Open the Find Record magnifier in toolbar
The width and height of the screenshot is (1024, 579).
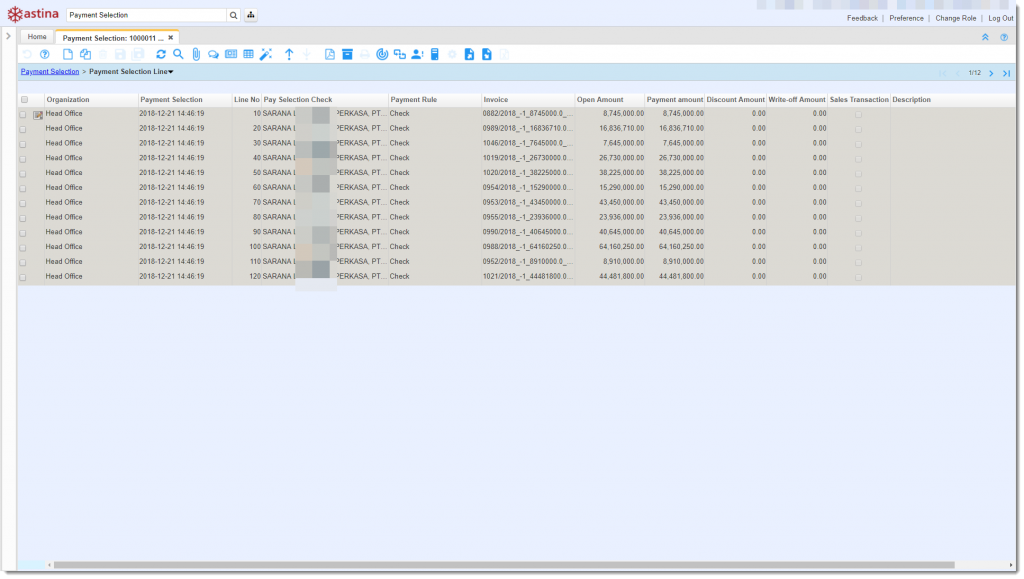(x=178, y=54)
